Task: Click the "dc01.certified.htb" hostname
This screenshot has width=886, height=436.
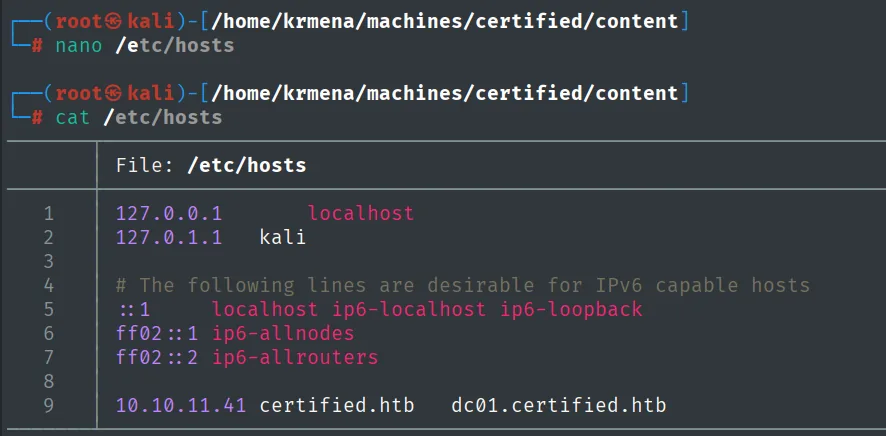Action: pyautogui.click(x=559, y=406)
